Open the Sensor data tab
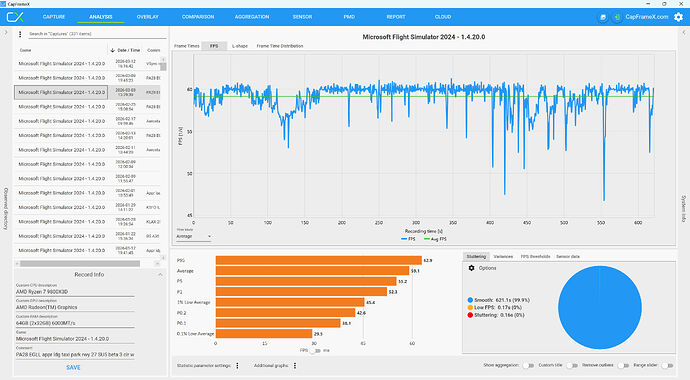 pyautogui.click(x=568, y=256)
